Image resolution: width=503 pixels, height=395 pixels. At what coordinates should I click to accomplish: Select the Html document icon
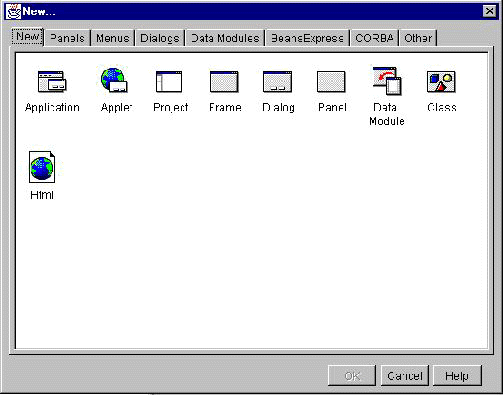coord(42,167)
